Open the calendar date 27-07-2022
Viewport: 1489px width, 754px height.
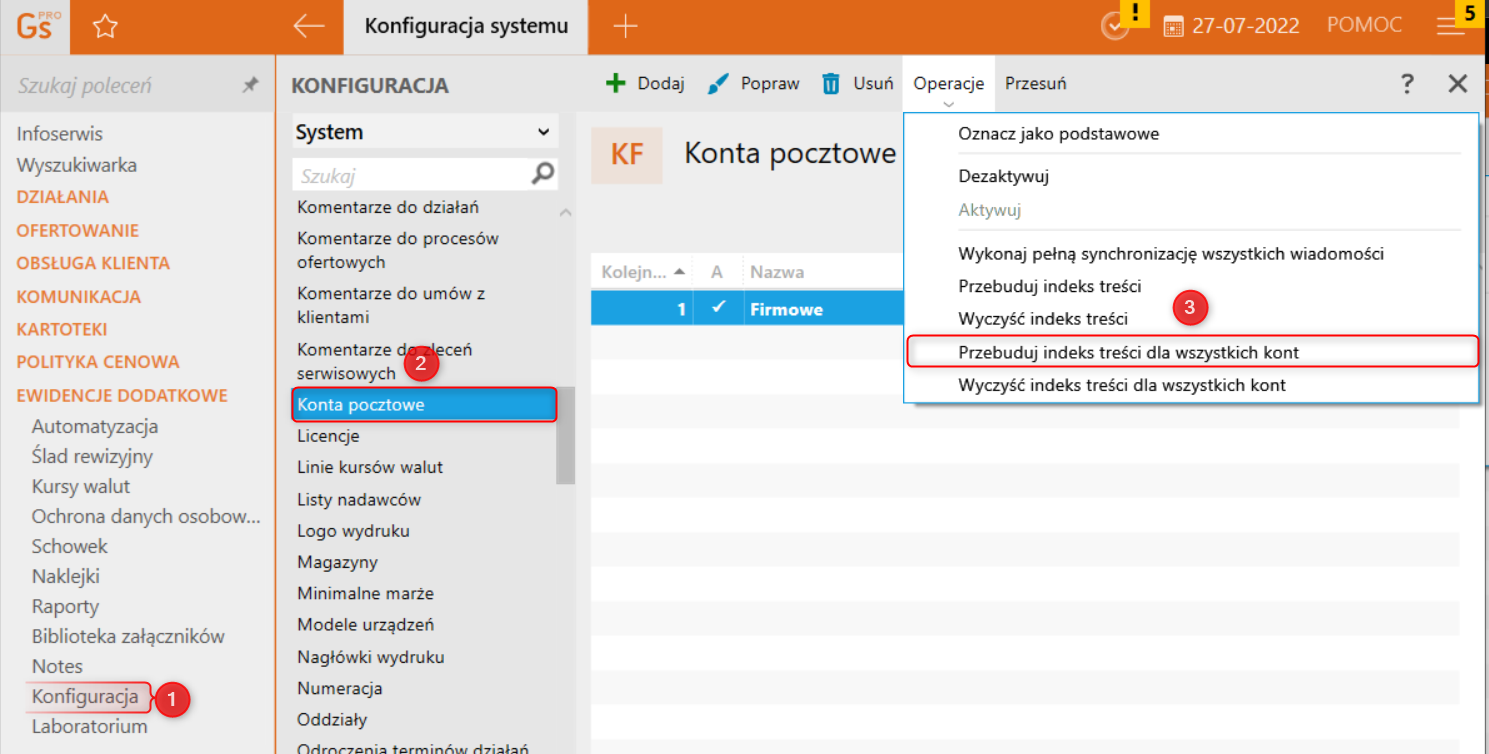(x=1232, y=26)
